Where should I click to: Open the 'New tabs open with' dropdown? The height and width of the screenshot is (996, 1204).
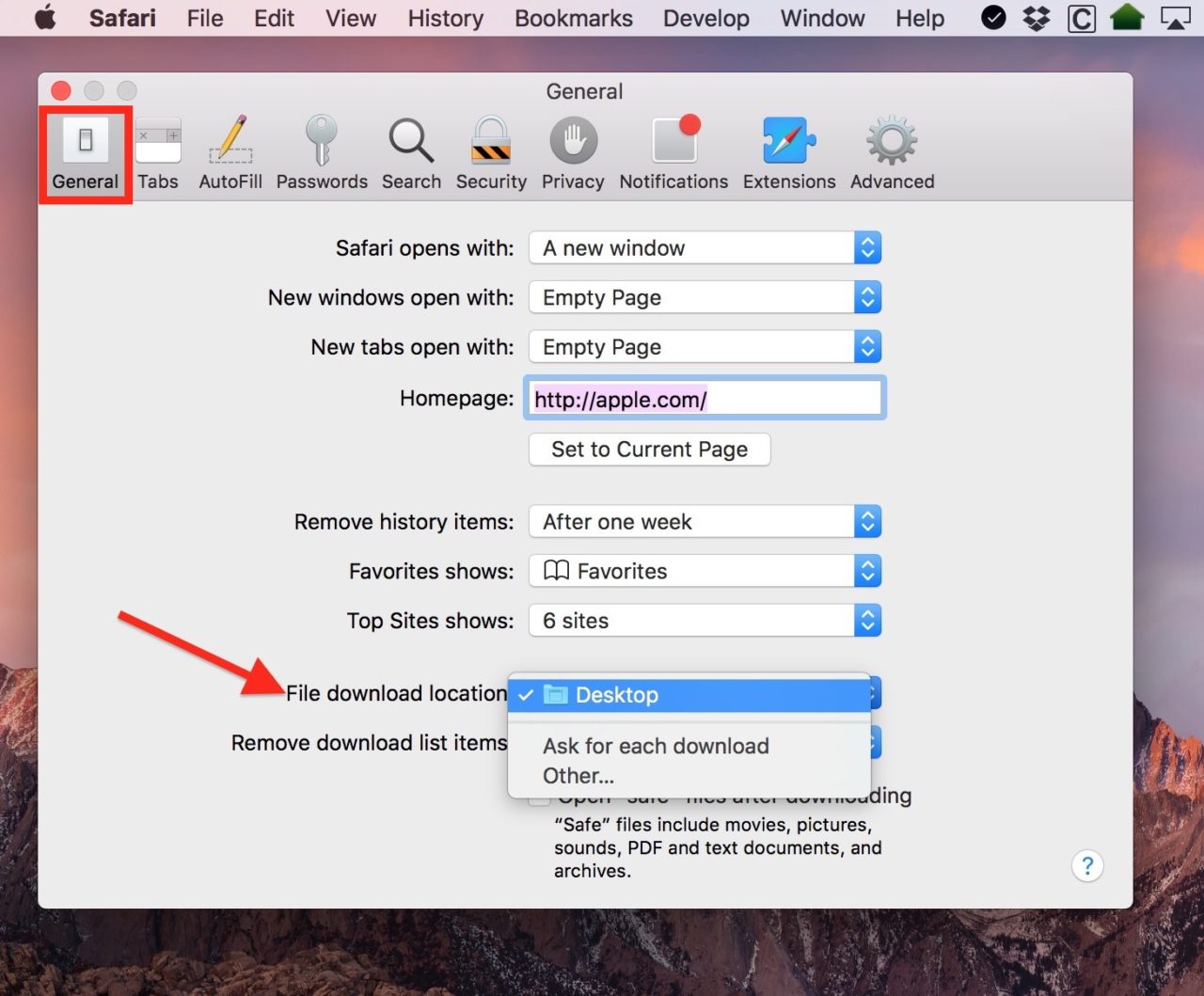click(x=705, y=347)
